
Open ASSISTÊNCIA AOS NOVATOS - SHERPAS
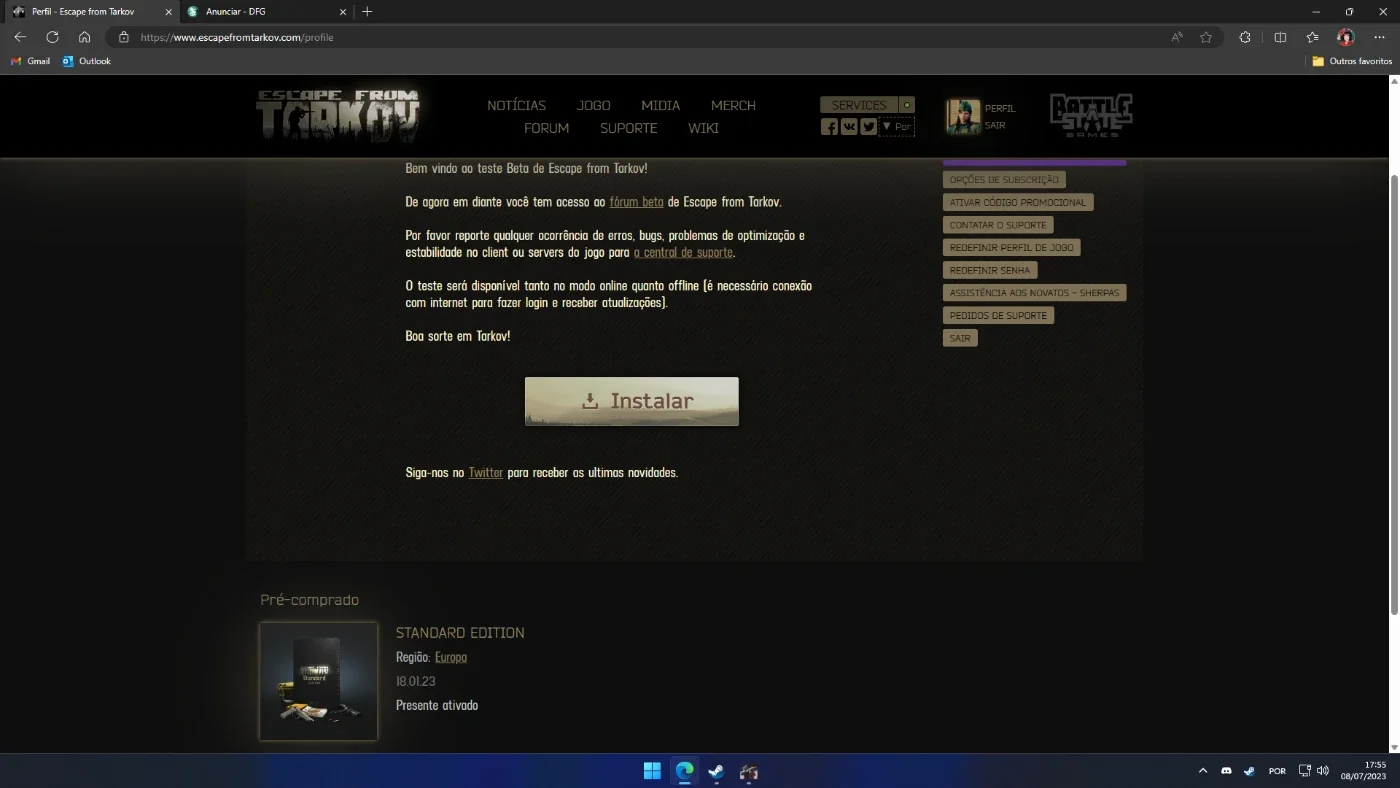(1035, 293)
